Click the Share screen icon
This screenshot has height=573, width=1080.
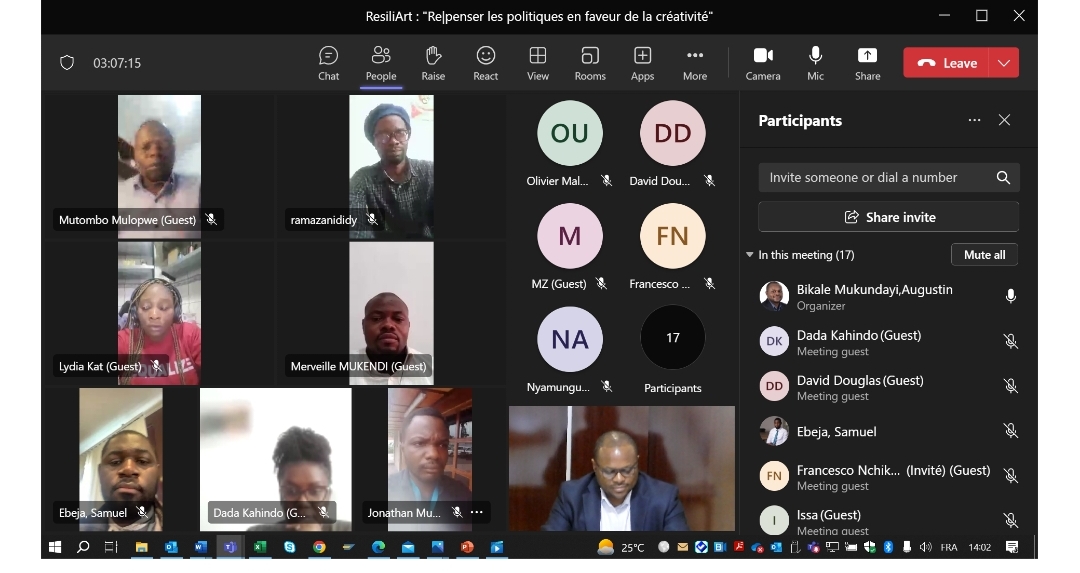click(x=867, y=55)
